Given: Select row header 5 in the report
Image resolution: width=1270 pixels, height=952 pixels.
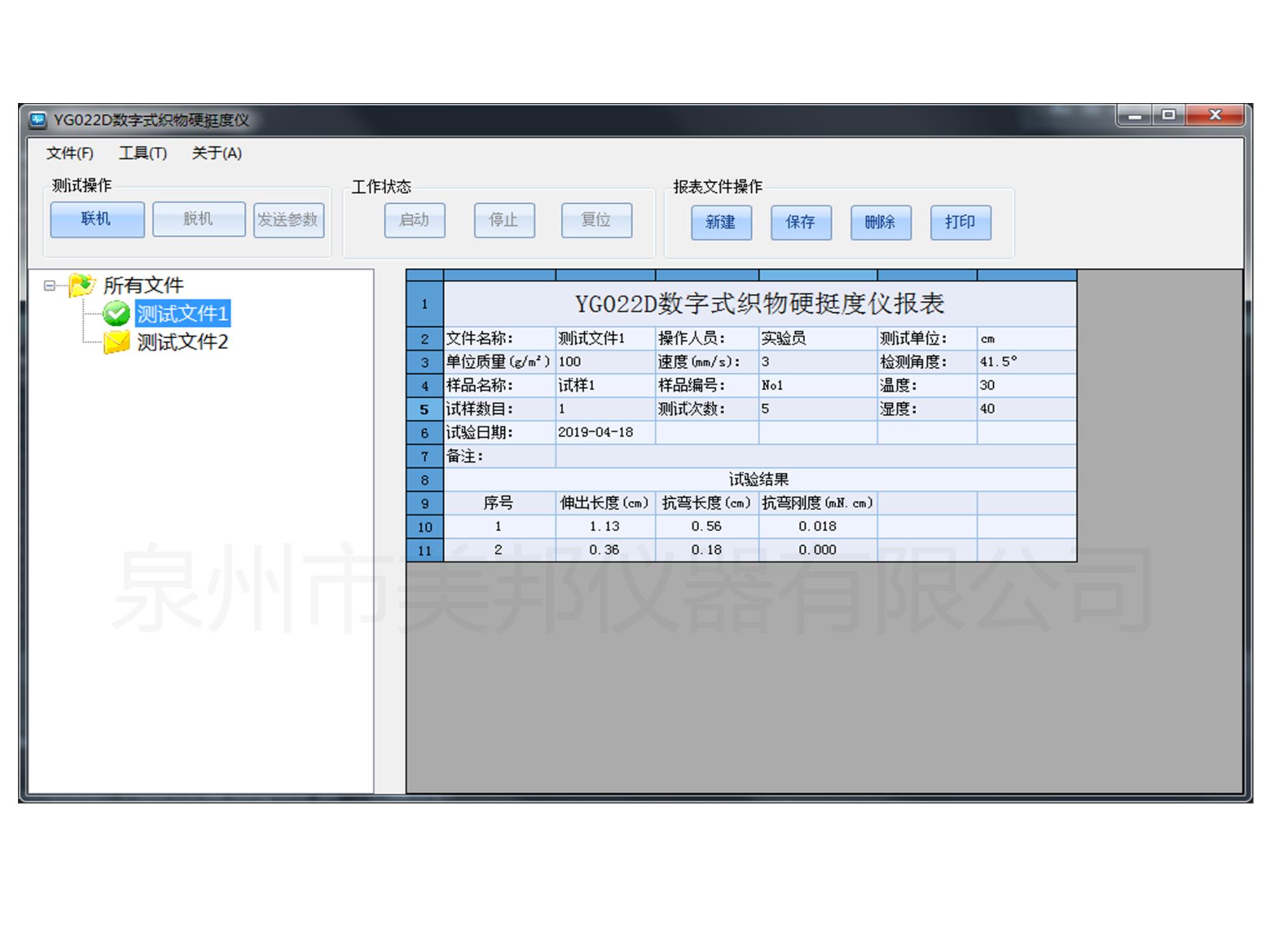Looking at the screenshot, I should point(425,409).
